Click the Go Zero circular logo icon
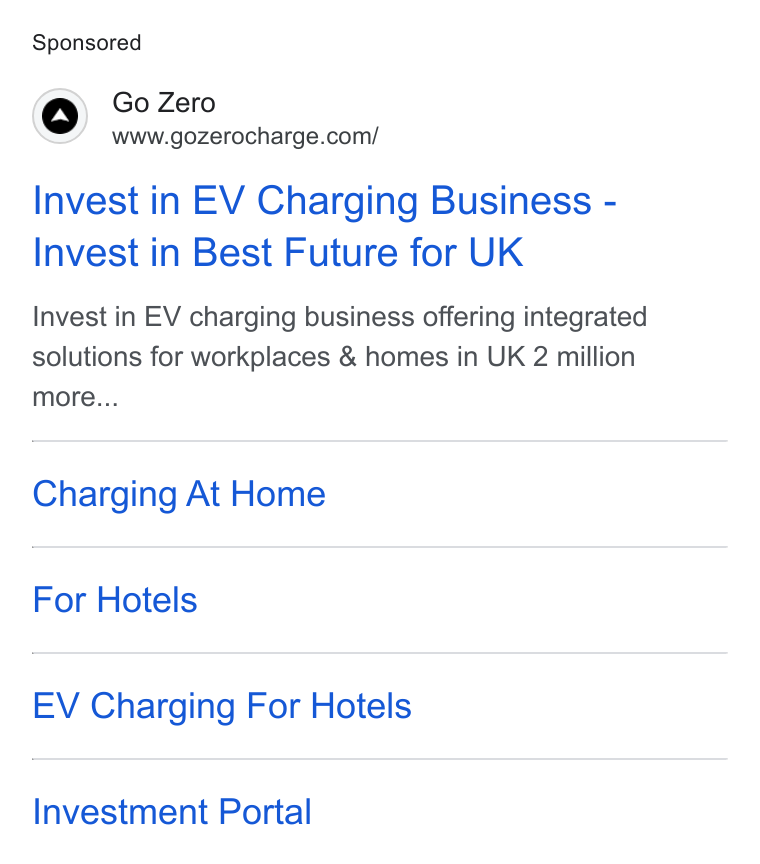 [60, 116]
